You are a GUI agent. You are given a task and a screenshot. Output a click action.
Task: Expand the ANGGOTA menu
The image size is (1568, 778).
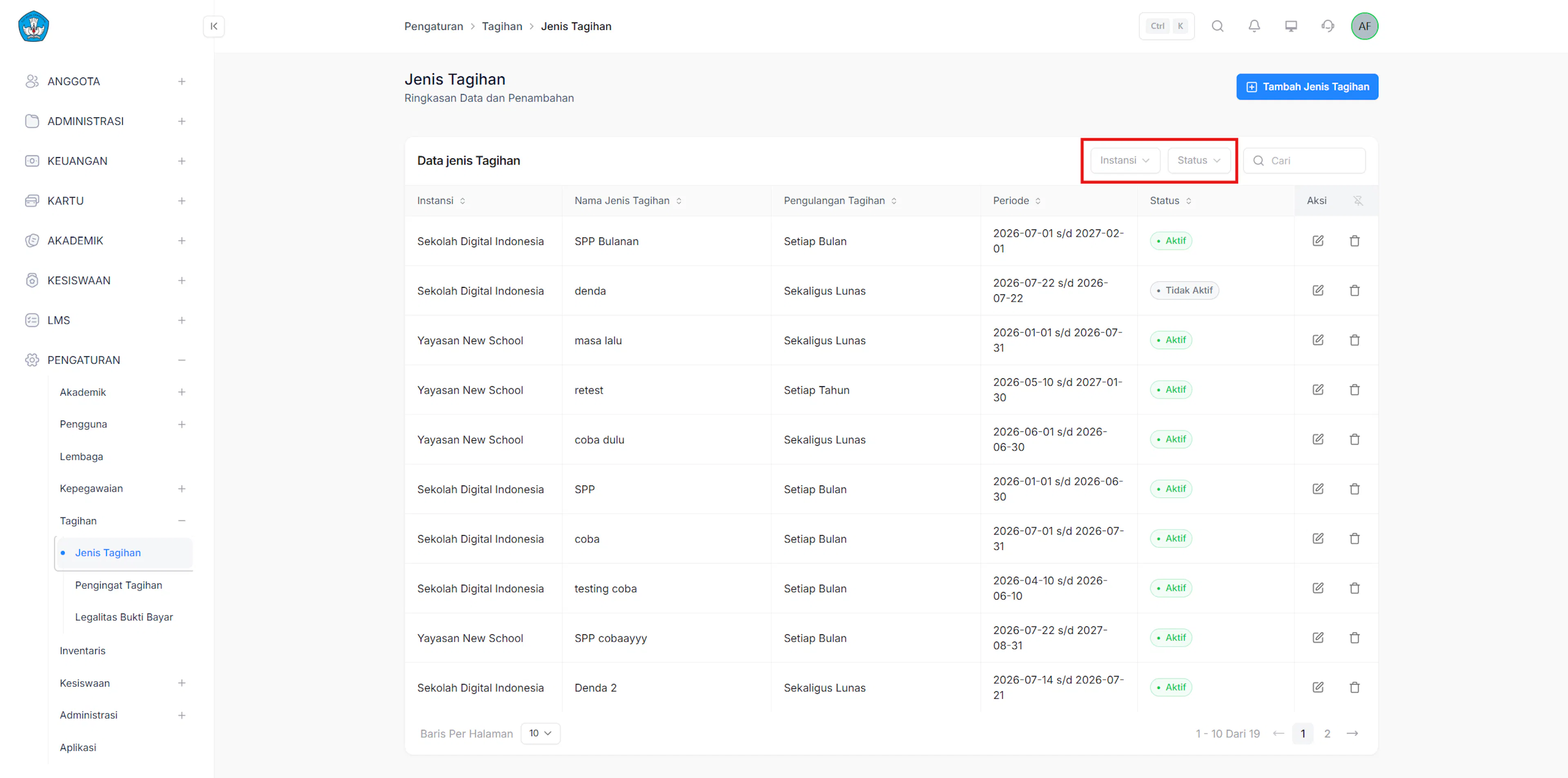pos(181,82)
